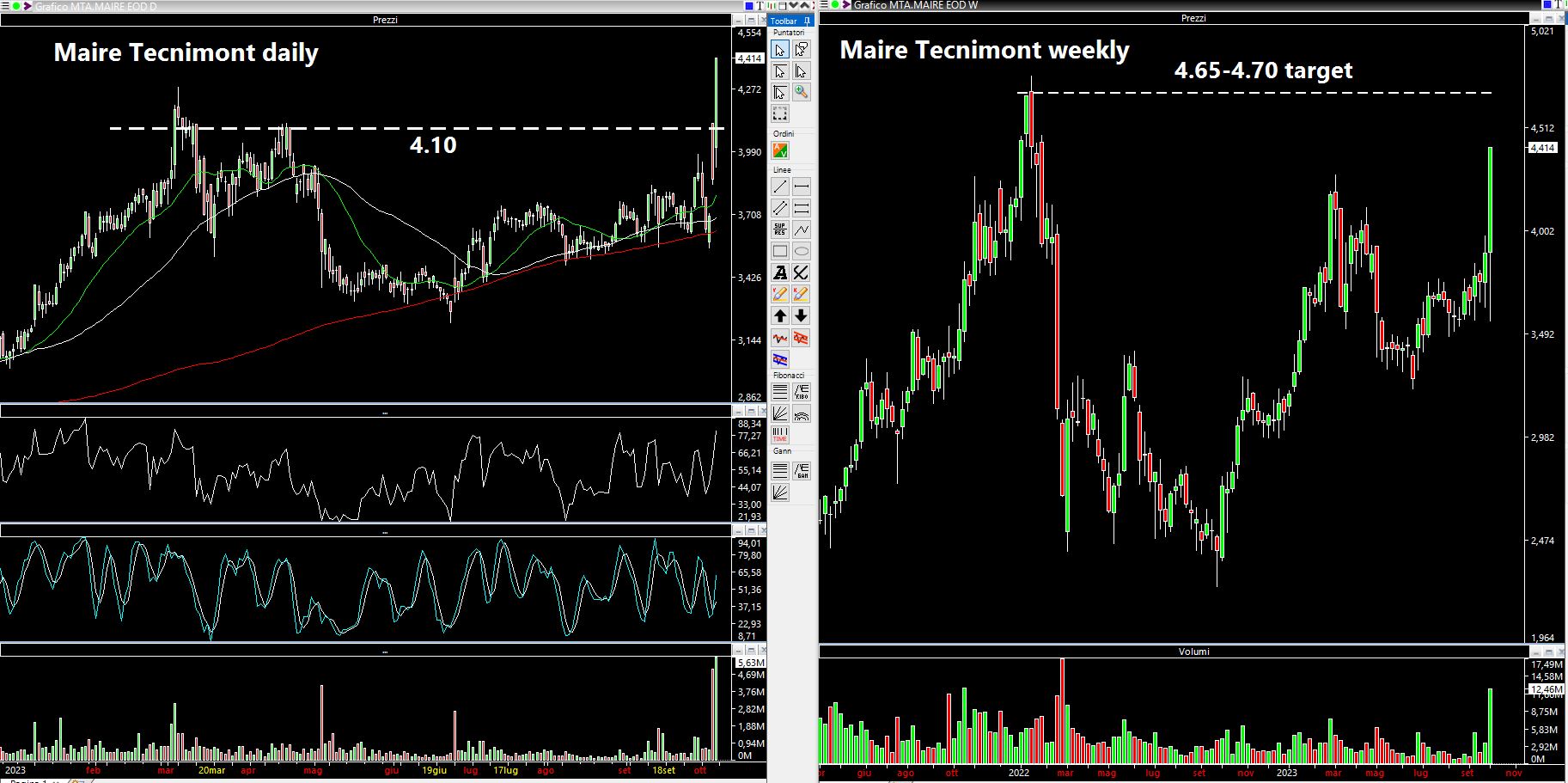Click the 4.65-4.70 target annotation
The width and height of the screenshot is (1568, 783).
click(1263, 70)
